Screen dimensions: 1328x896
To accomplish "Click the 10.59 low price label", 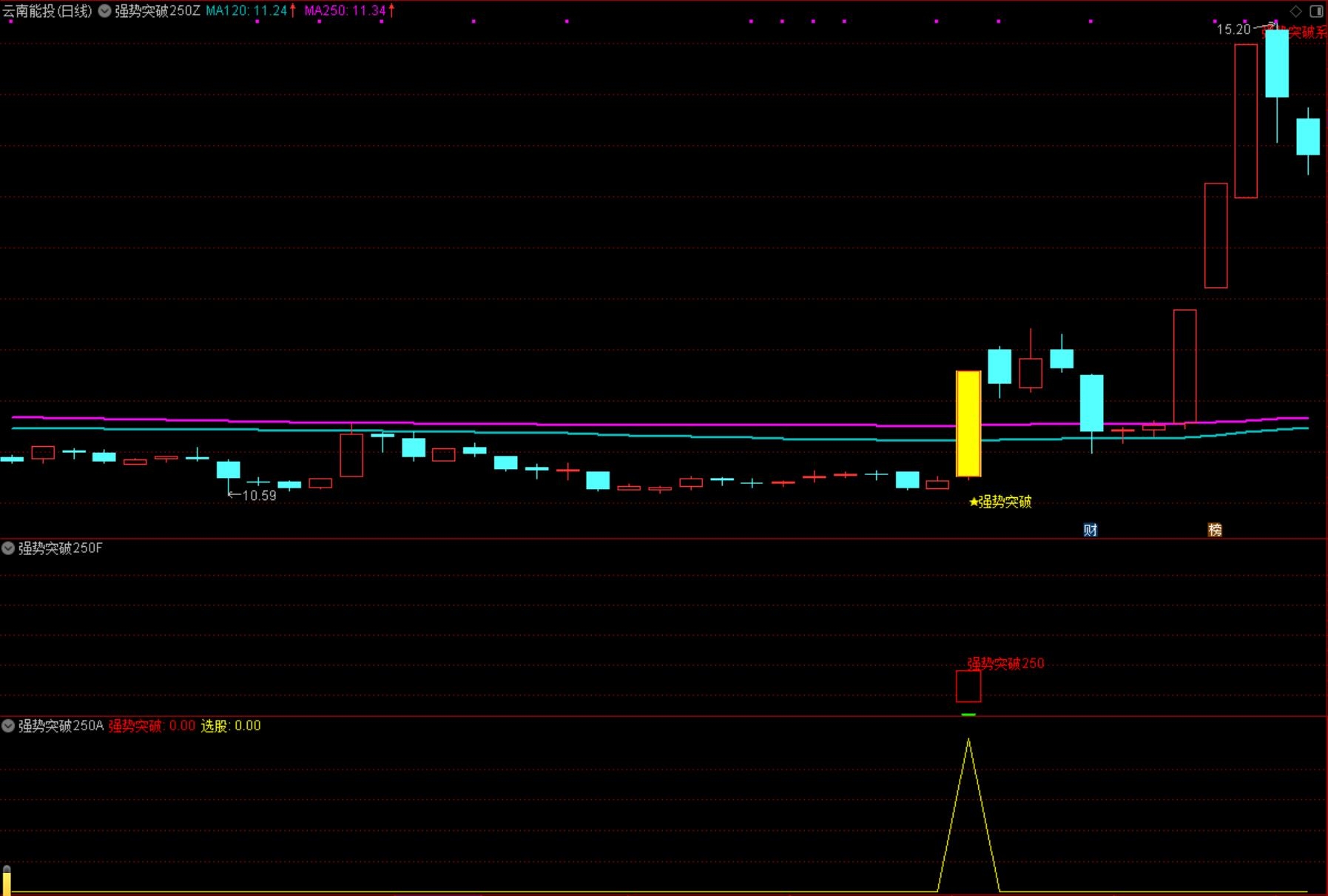I will (x=259, y=496).
